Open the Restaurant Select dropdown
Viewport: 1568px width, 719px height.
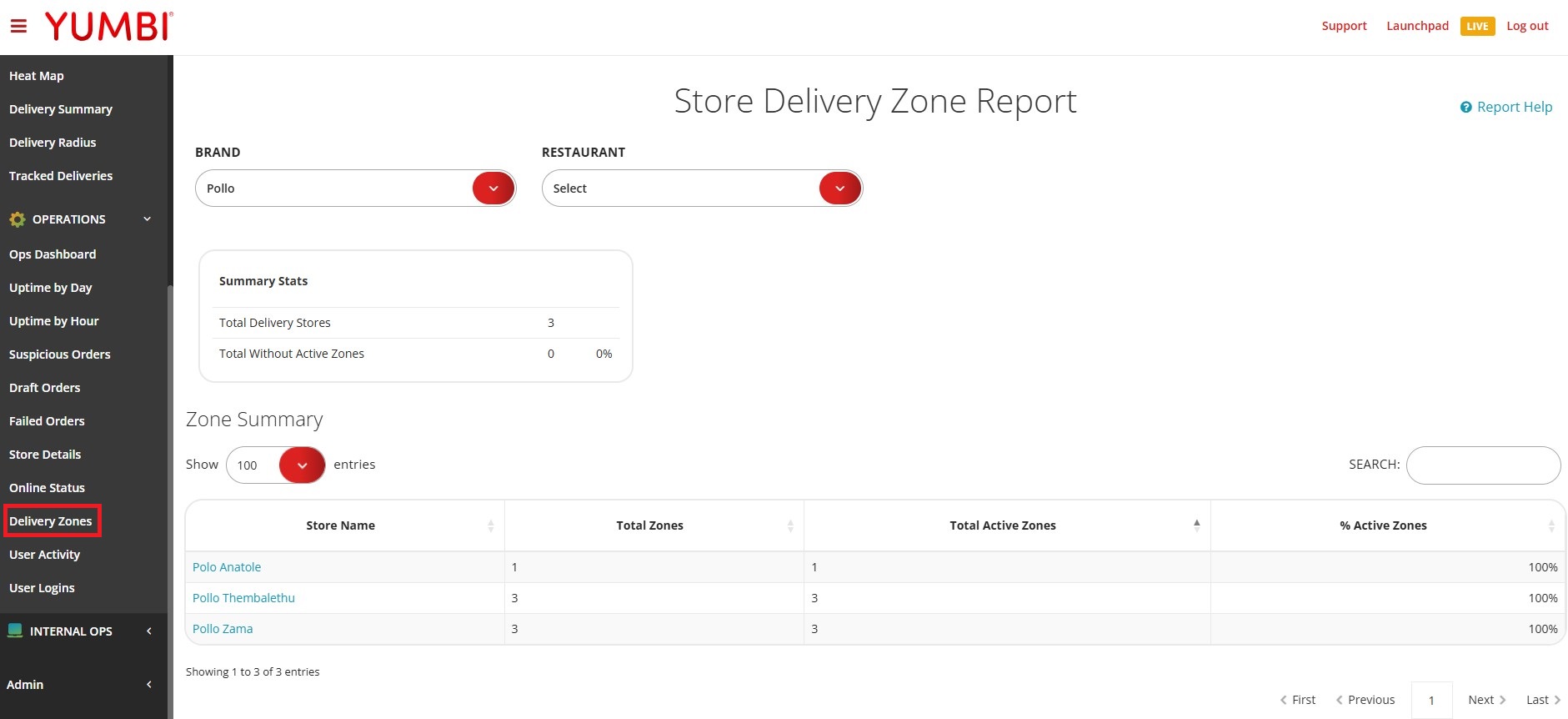(x=702, y=189)
